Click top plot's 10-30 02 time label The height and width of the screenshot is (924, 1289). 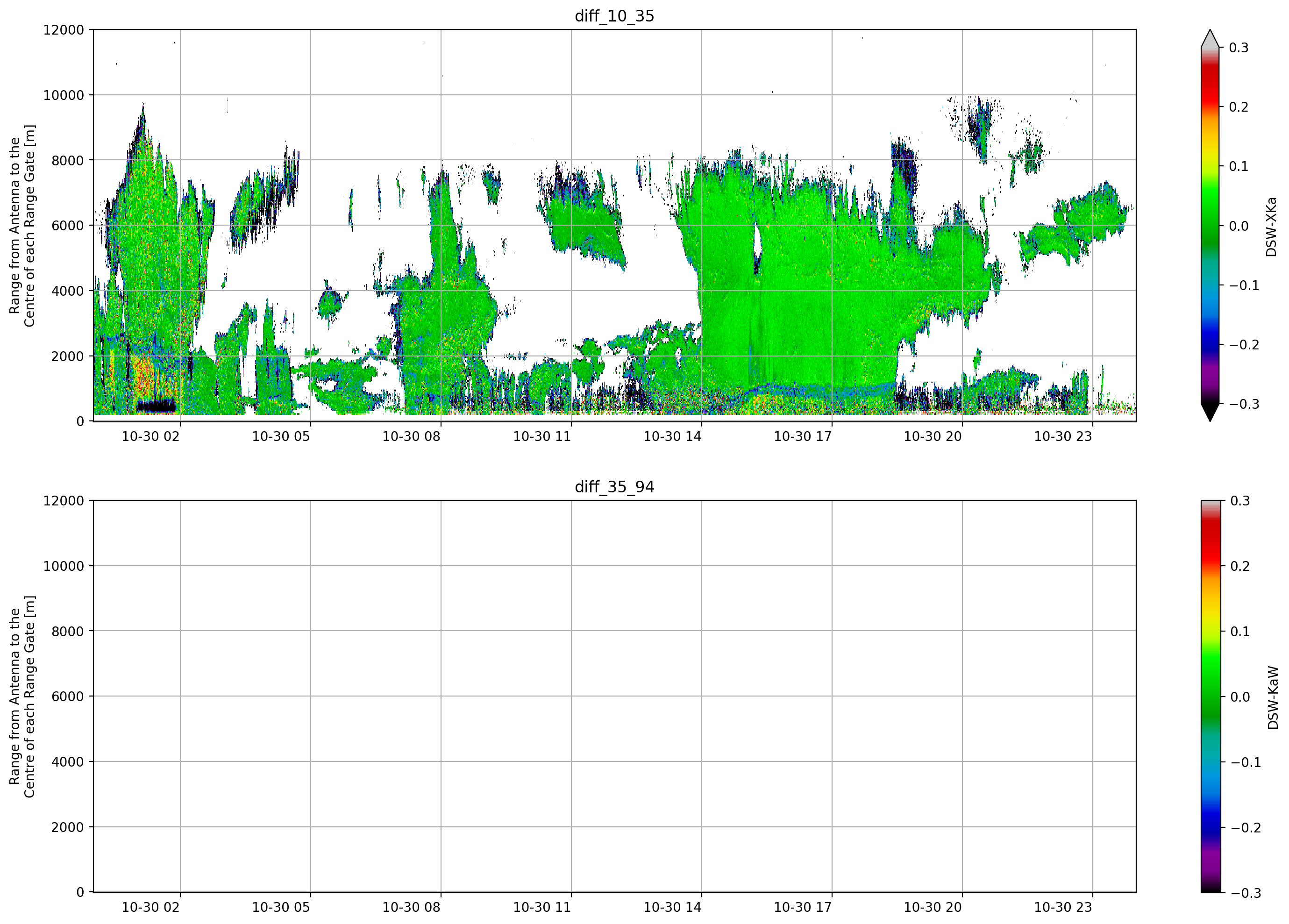150,436
